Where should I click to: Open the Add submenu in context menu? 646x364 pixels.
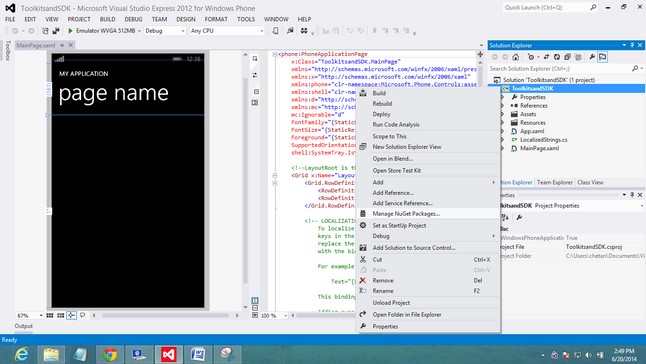[428, 182]
